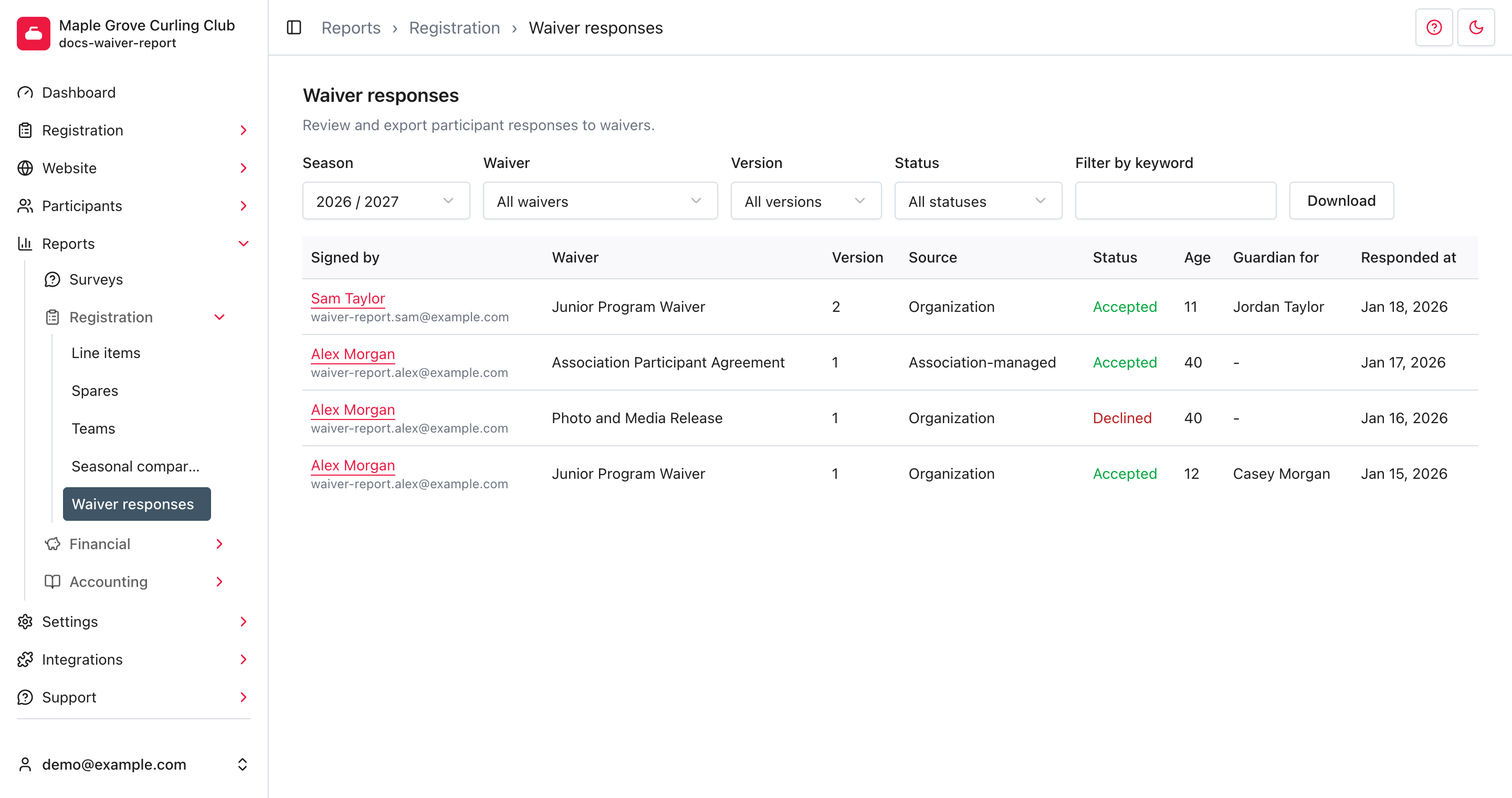Click the user icon beside demo@example.com

point(25,764)
